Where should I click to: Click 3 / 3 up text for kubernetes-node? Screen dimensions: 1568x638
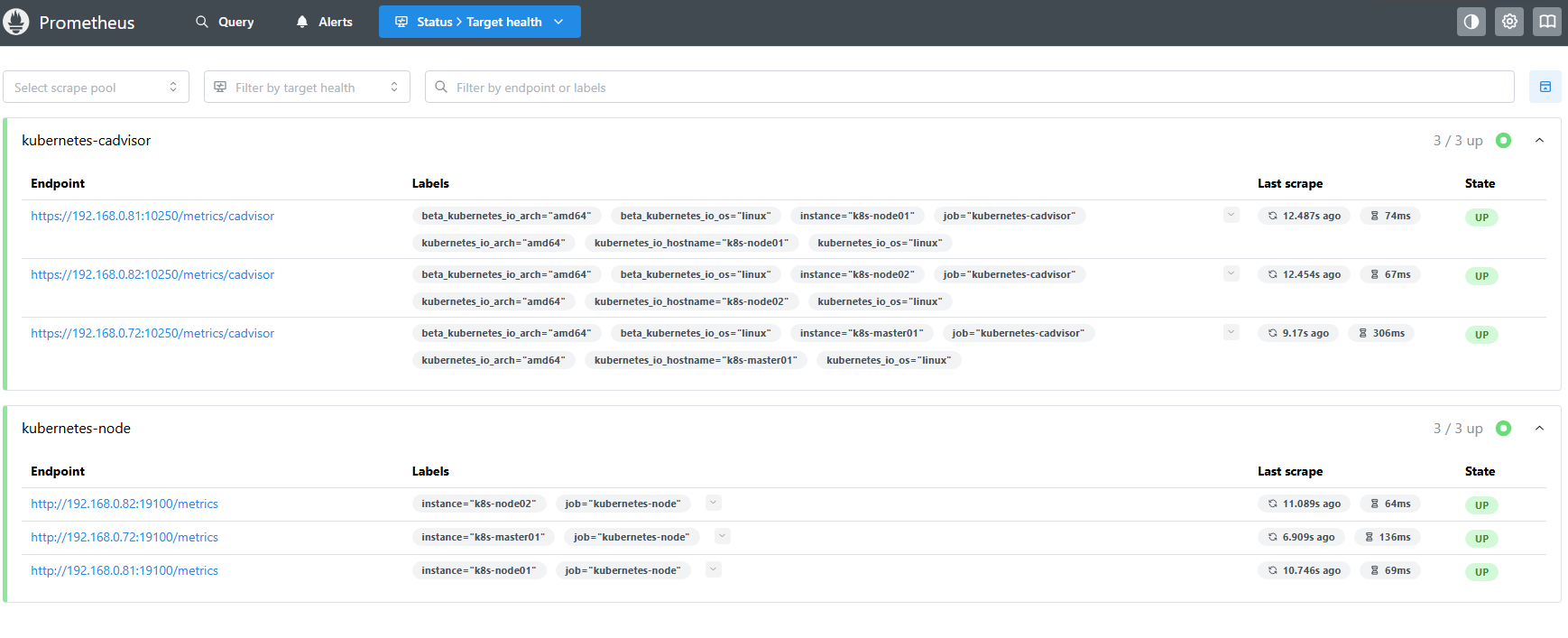point(1458,429)
